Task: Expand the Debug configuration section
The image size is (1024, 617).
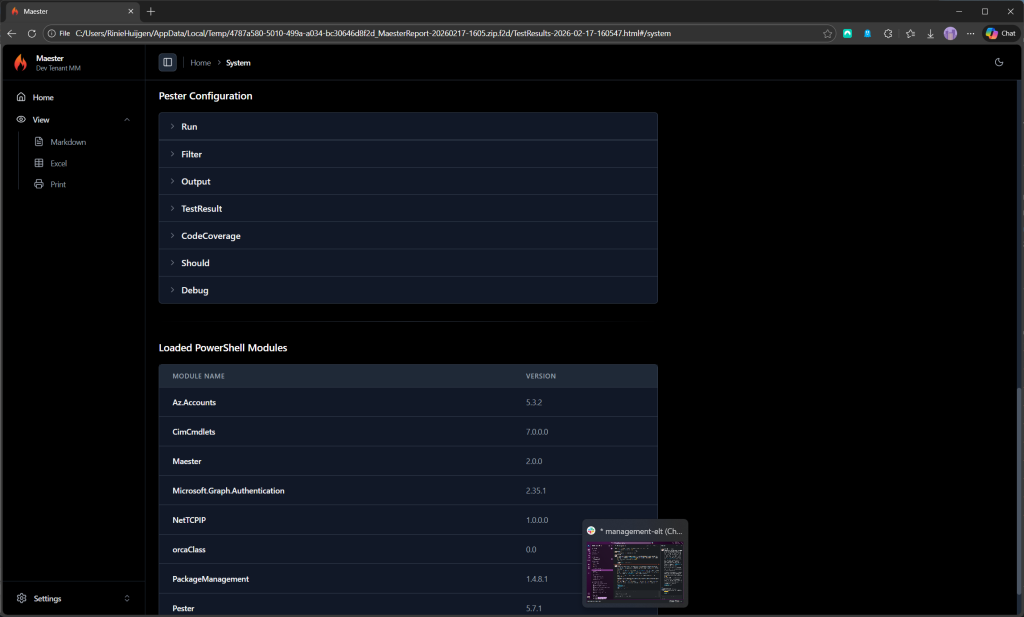Action: pyautogui.click(x=408, y=290)
